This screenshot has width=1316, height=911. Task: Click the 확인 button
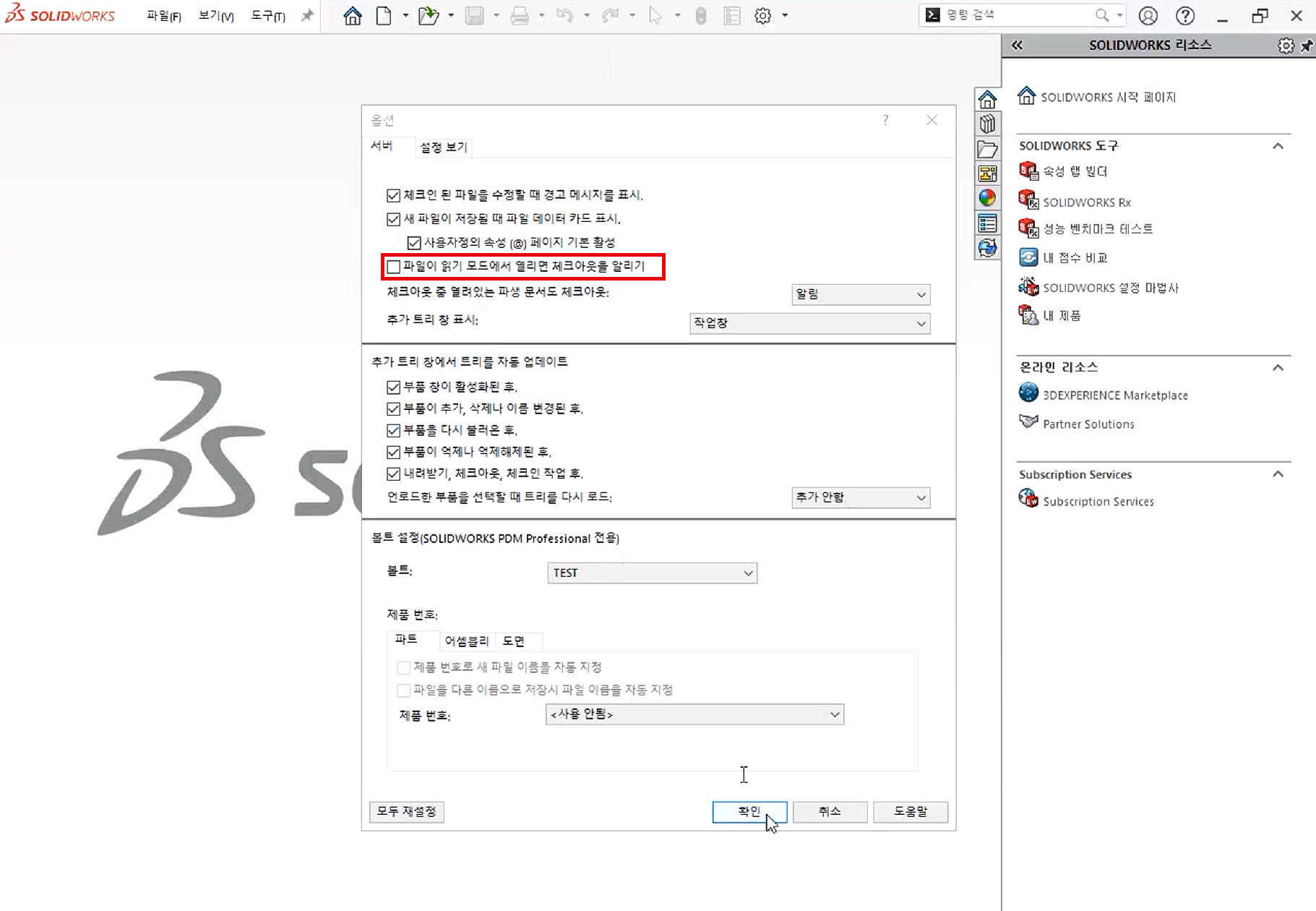pyautogui.click(x=749, y=812)
